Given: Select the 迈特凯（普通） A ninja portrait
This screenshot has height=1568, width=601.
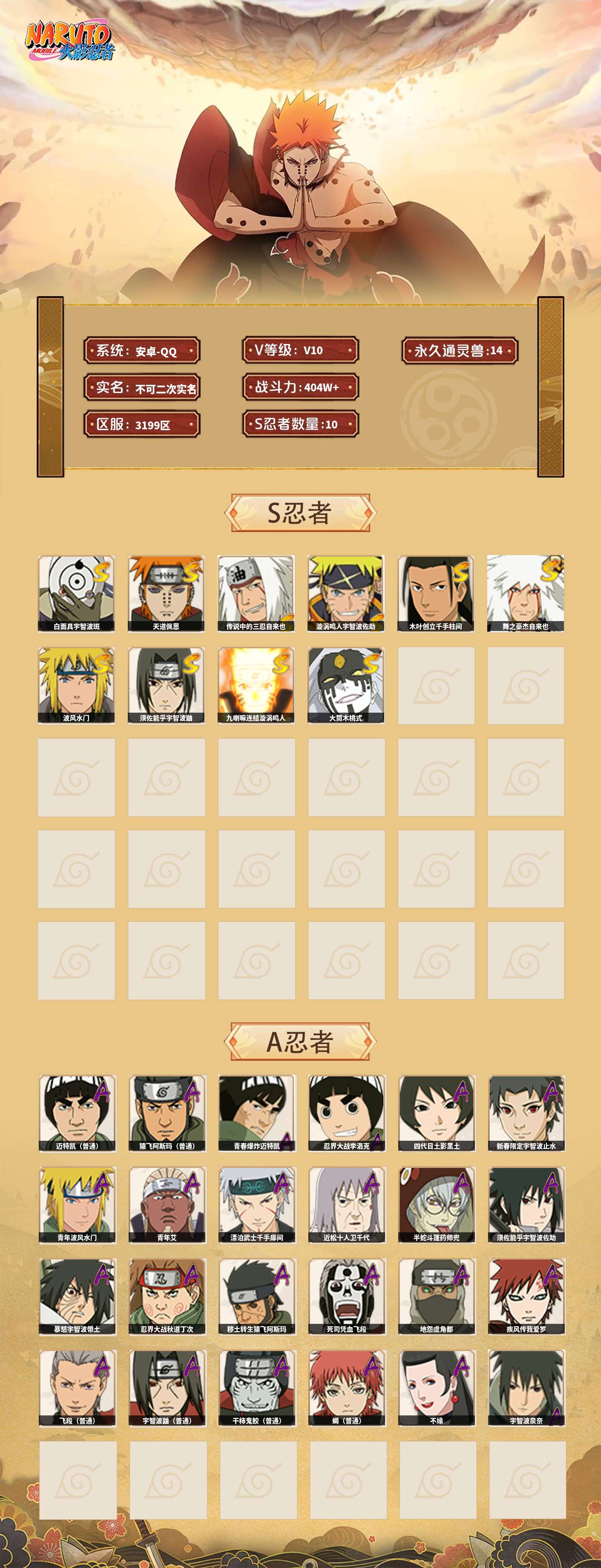Looking at the screenshot, I should point(77,1113).
